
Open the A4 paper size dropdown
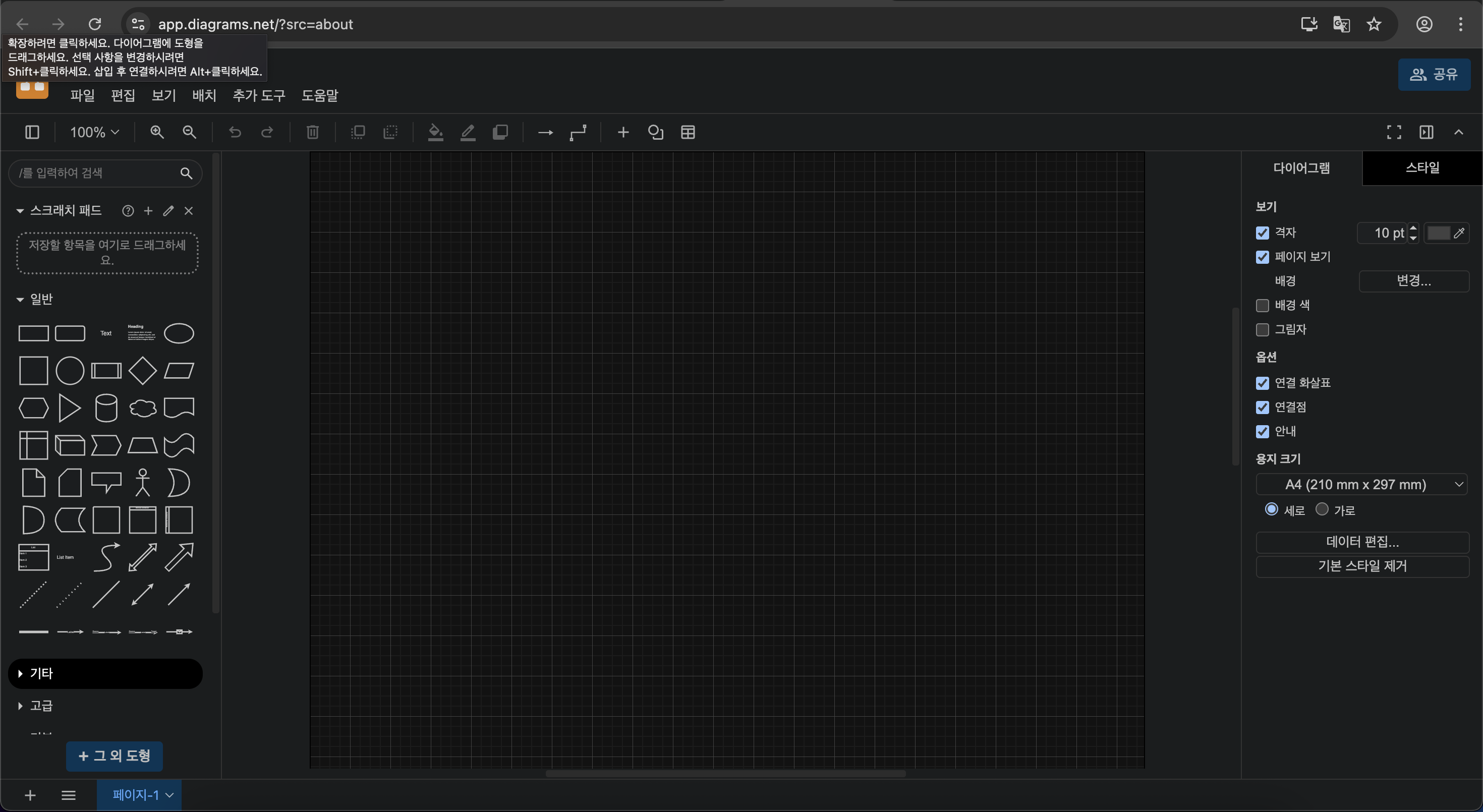(x=1361, y=485)
